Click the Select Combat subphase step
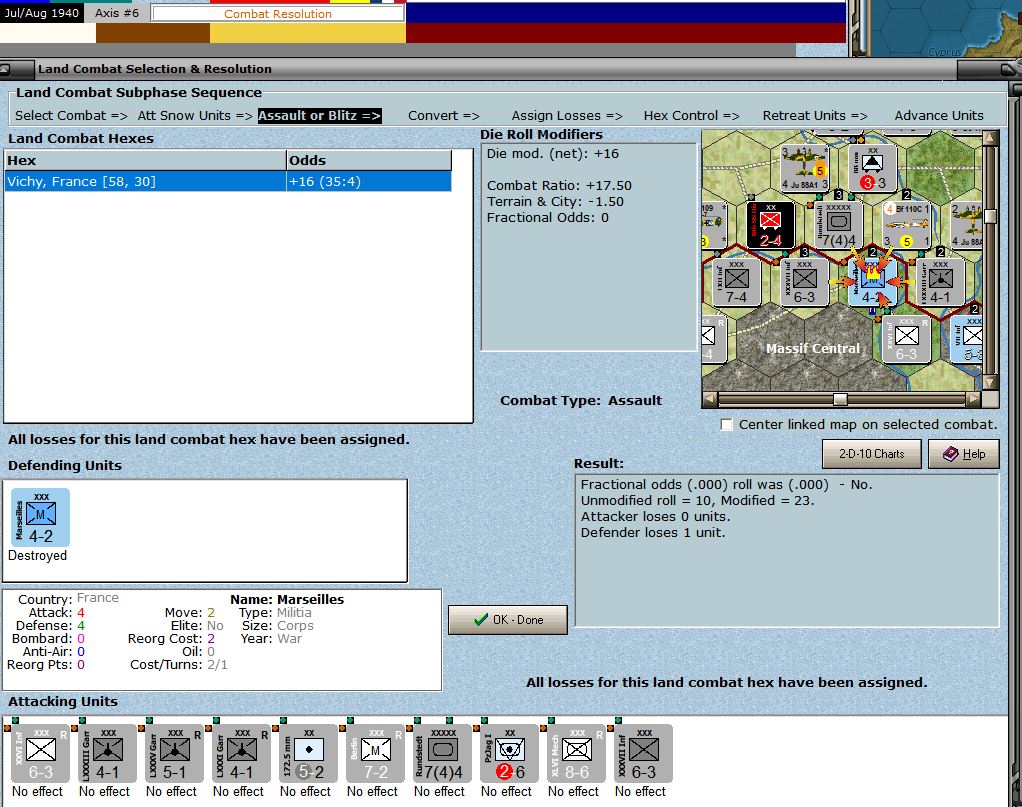Screen dimensions: 1022x807 click(x=72, y=115)
